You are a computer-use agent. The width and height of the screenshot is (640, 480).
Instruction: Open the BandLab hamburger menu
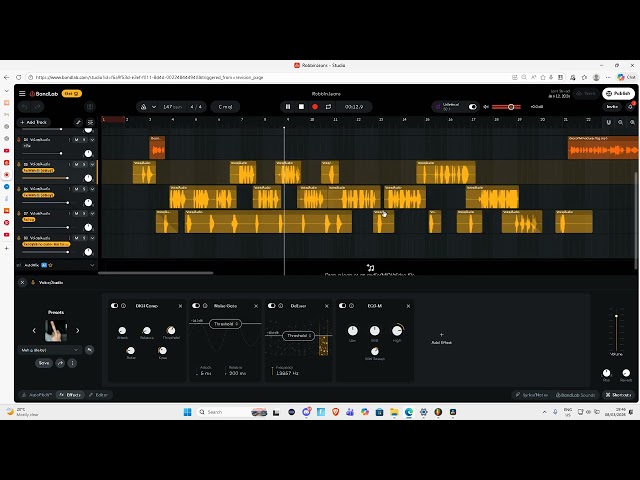[x=22, y=93]
